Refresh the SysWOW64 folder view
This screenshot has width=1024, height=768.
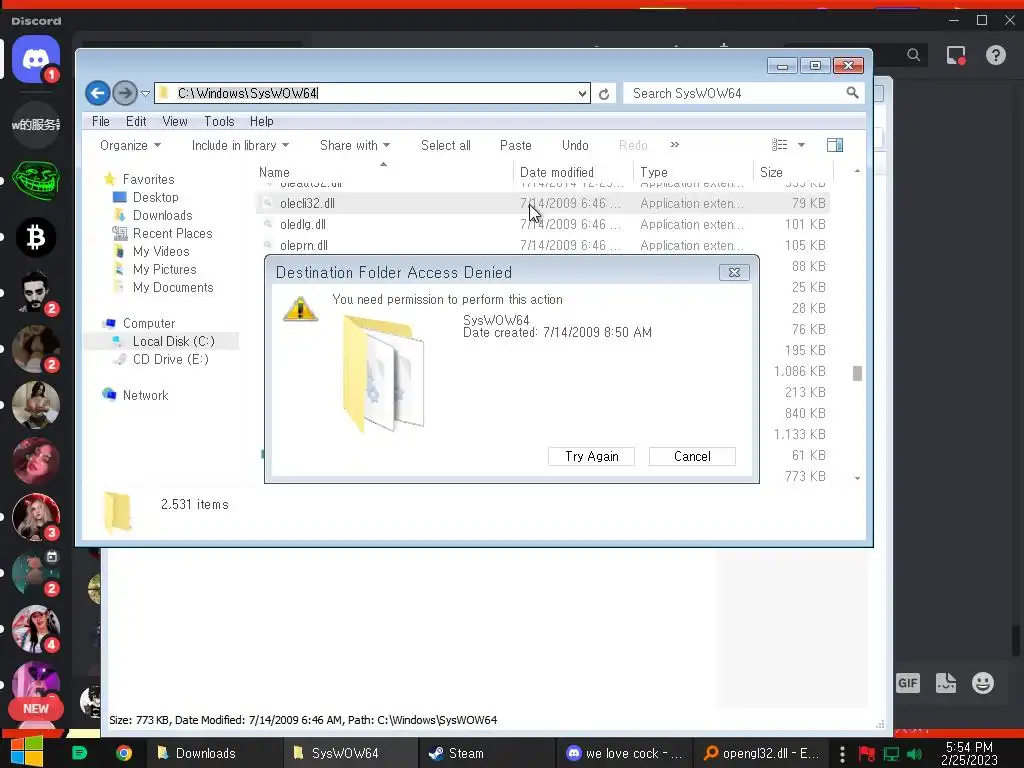point(604,94)
